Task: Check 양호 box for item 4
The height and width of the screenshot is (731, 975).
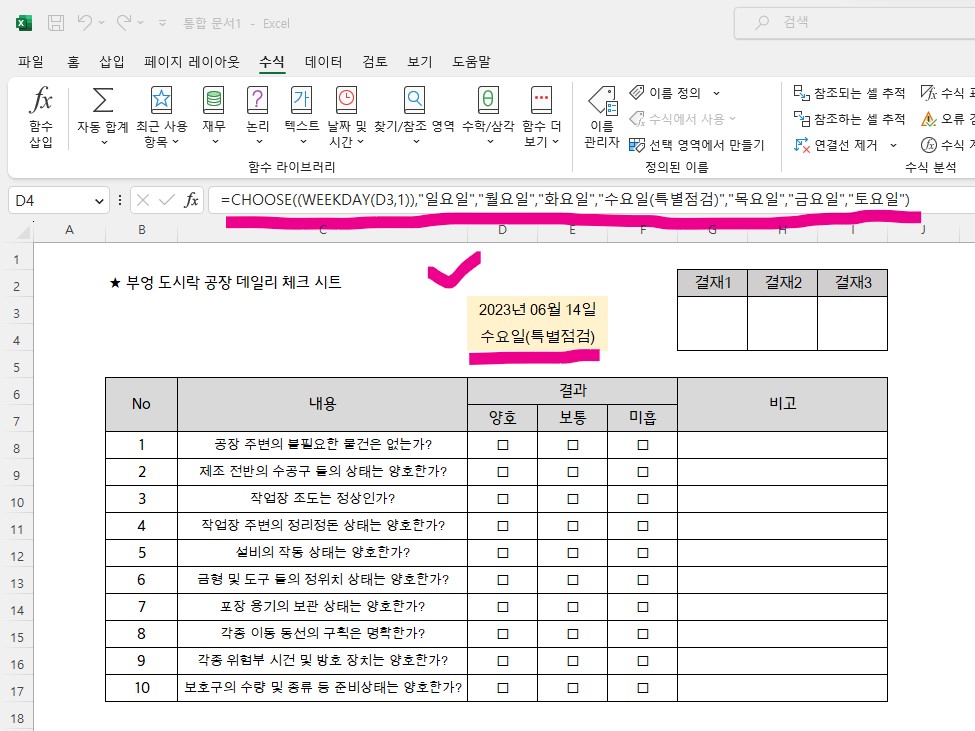Action: (503, 526)
